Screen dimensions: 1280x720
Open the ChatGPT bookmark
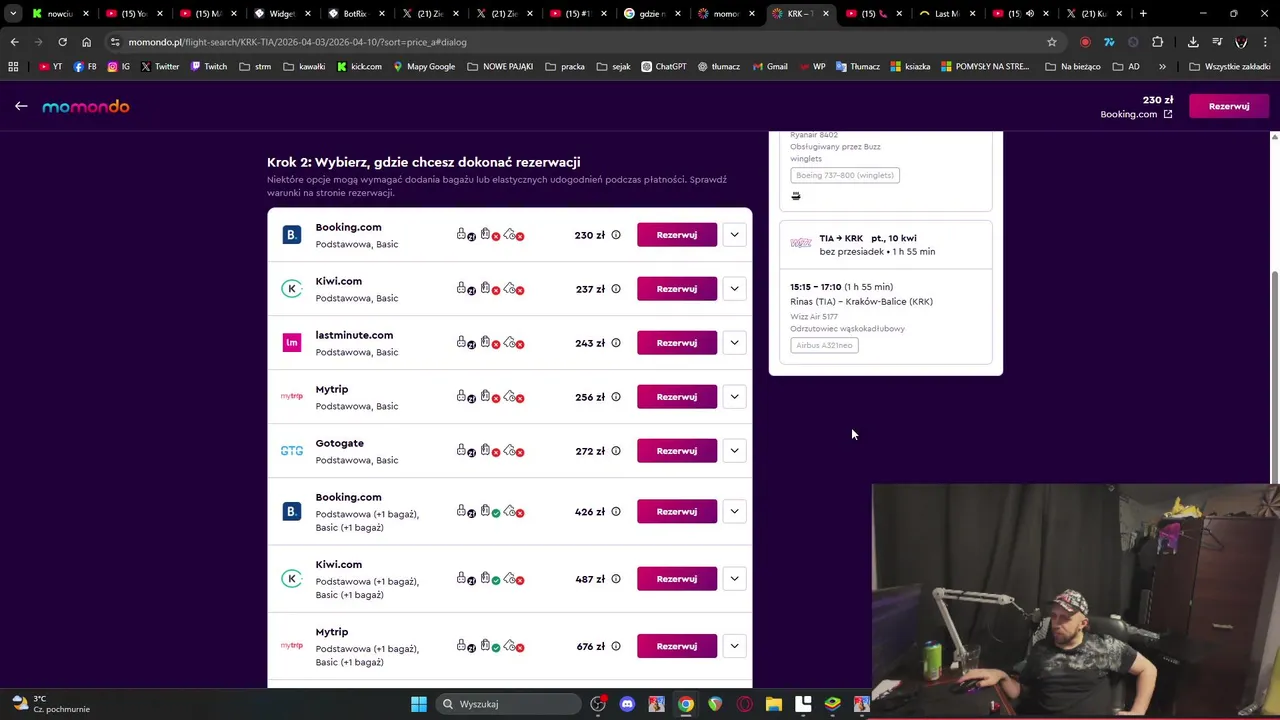pyautogui.click(x=664, y=67)
